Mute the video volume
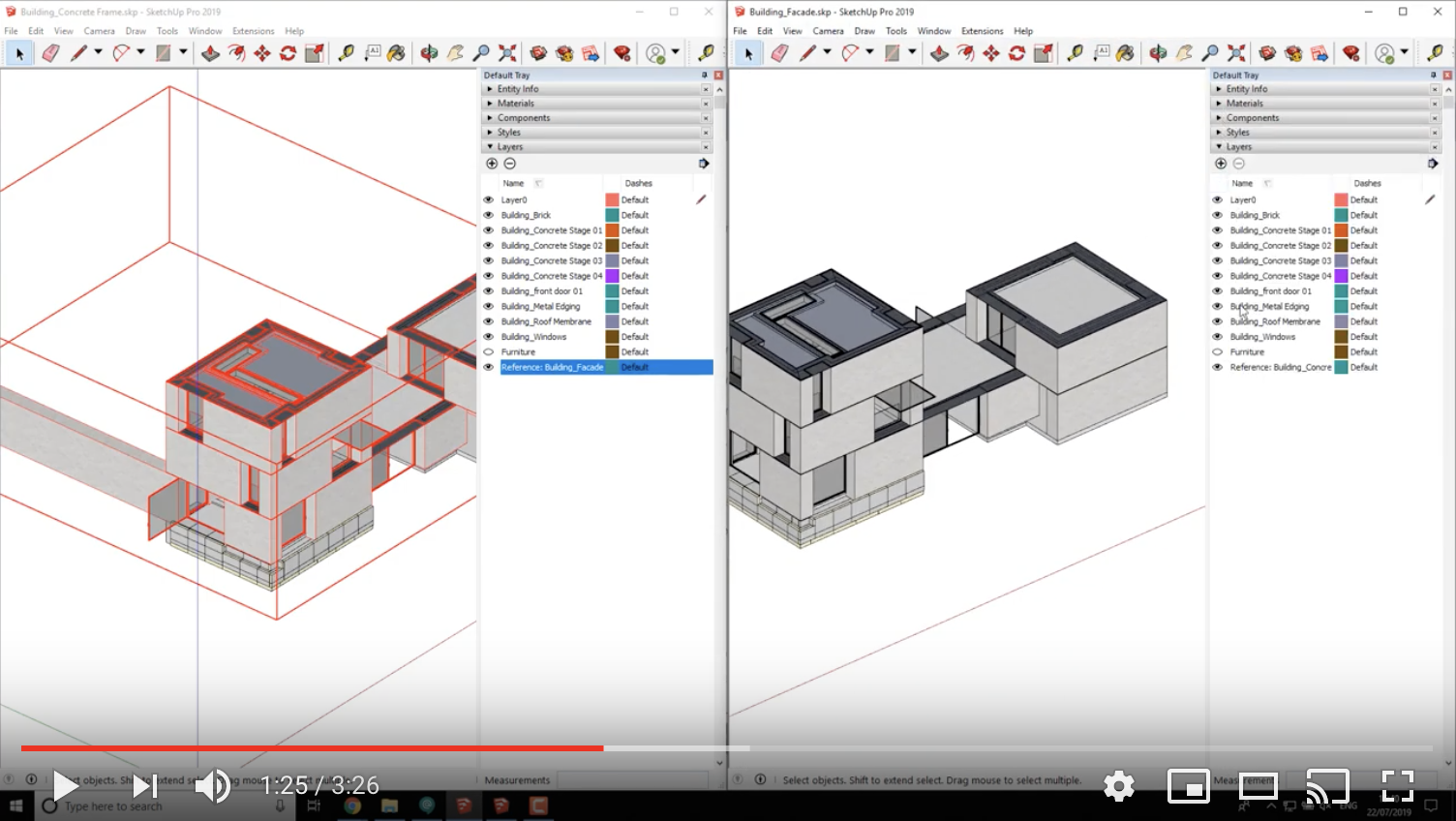Viewport: 1456px width, 821px height. [212, 785]
